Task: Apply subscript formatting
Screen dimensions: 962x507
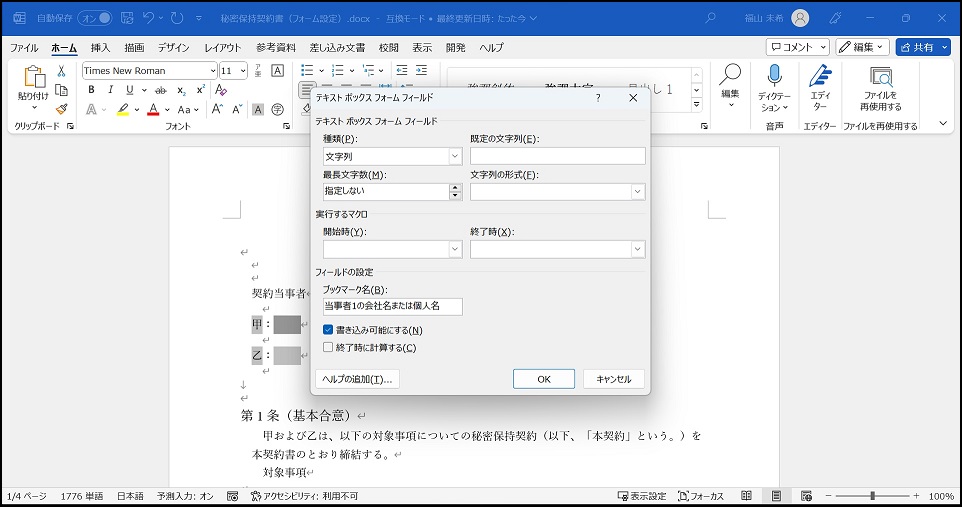Action: click(181, 90)
